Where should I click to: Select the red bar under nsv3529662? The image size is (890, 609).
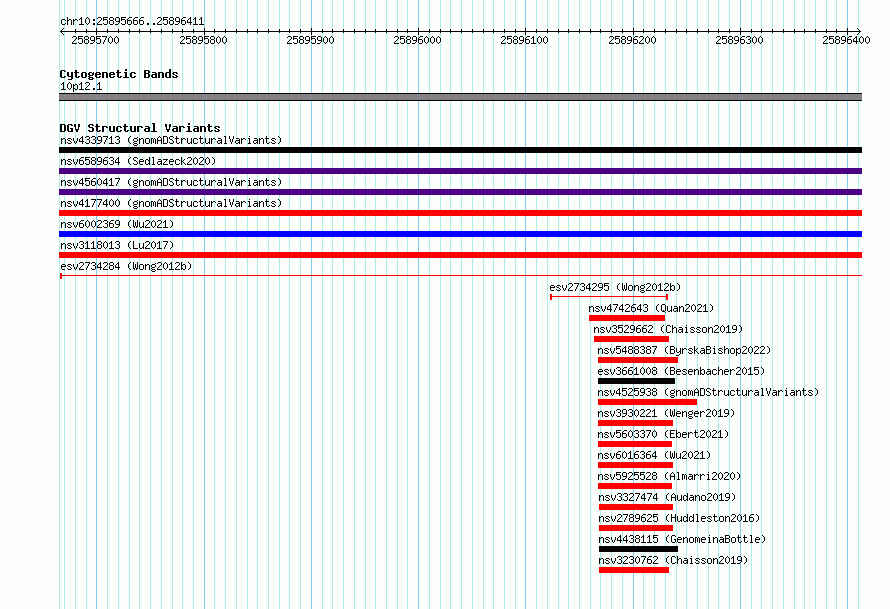tap(631, 339)
